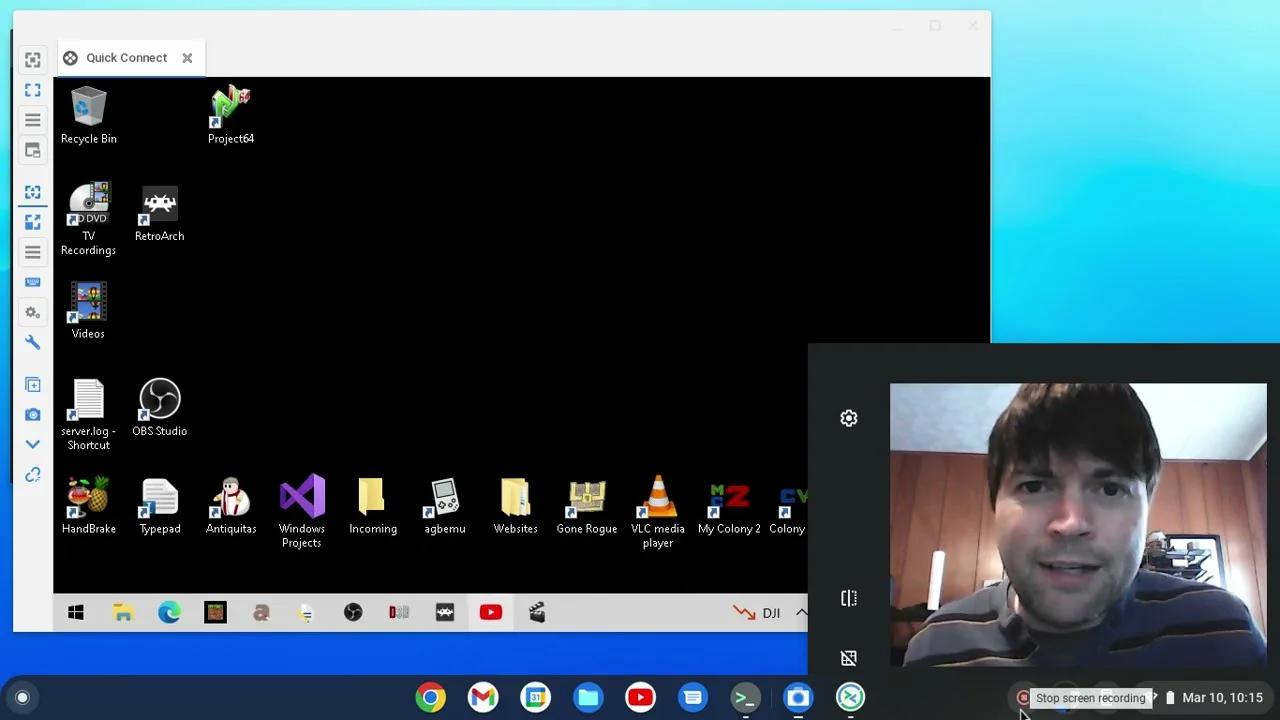Select the Websites folder icon
Image resolution: width=1280 pixels, height=720 pixels.
pyautogui.click(x=515, y=506)
